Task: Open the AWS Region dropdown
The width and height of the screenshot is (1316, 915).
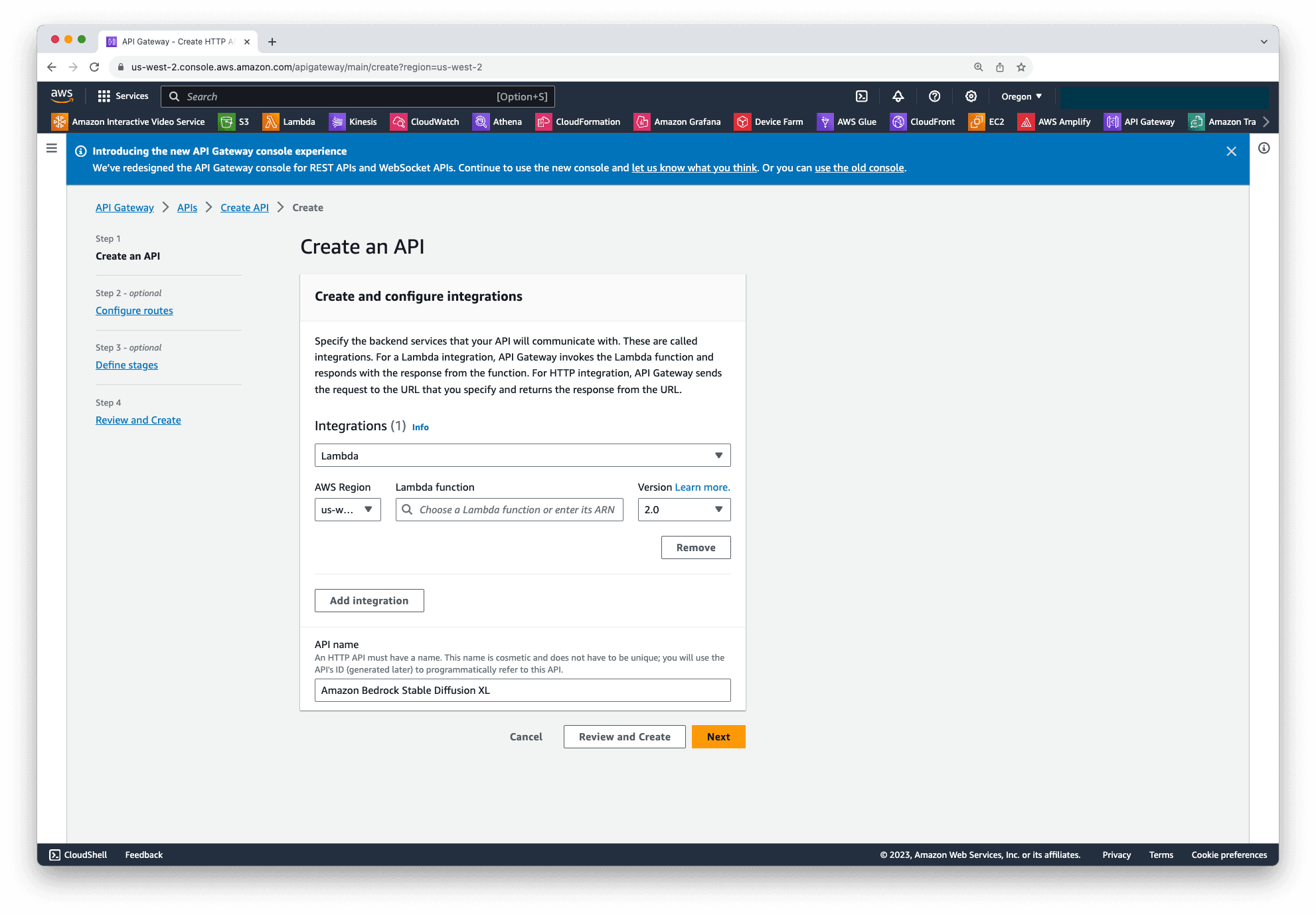Action: point(348,510)
